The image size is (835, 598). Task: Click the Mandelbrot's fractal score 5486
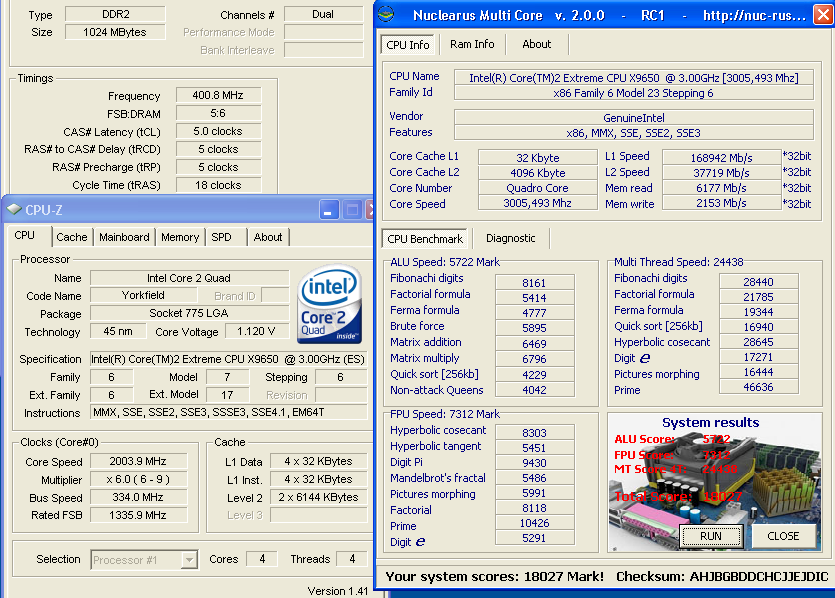pyautogui.click(x=535, y=478)
